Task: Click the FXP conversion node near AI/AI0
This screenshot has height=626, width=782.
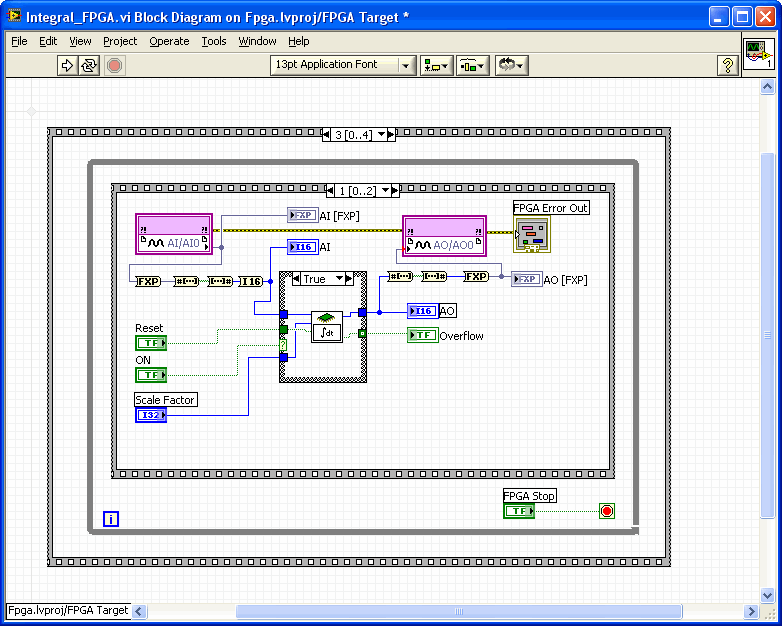Action: 148,281
